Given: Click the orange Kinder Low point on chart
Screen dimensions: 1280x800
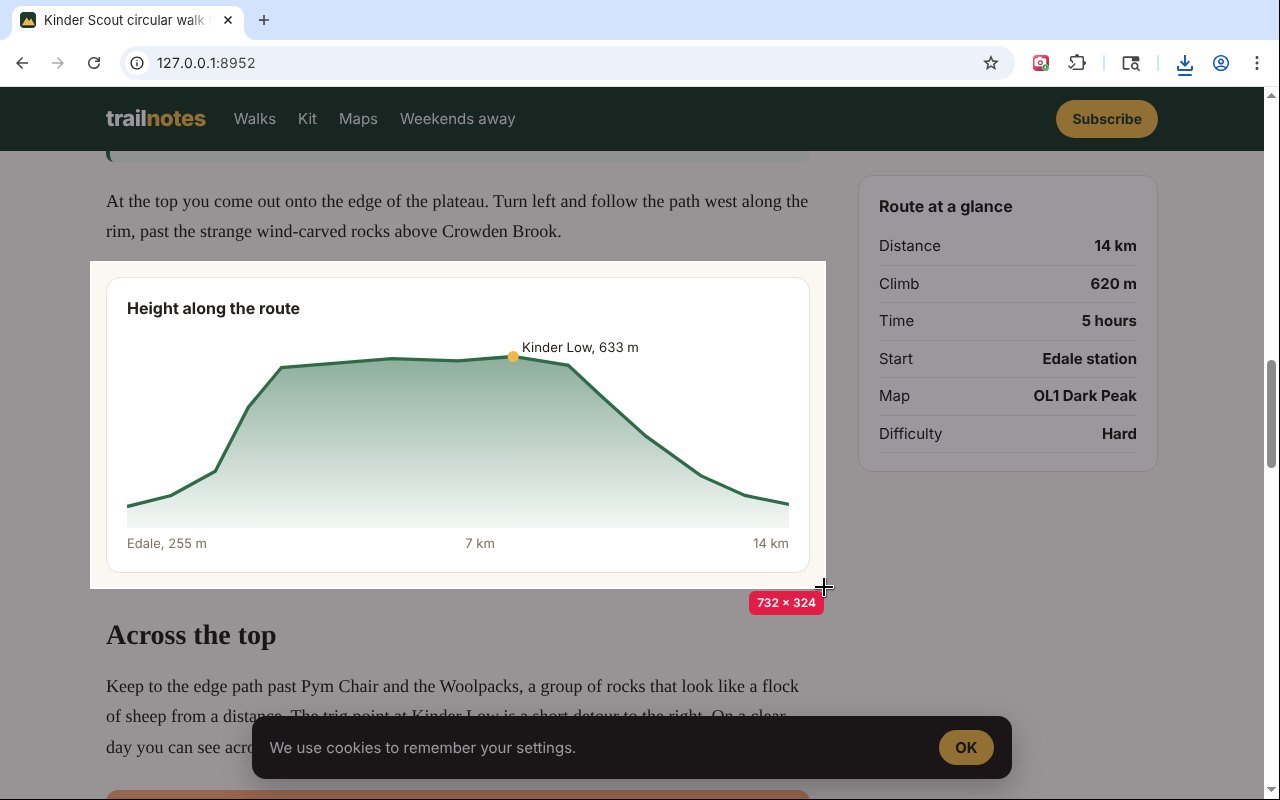Looking at the screenshot, I should (513, 357).
